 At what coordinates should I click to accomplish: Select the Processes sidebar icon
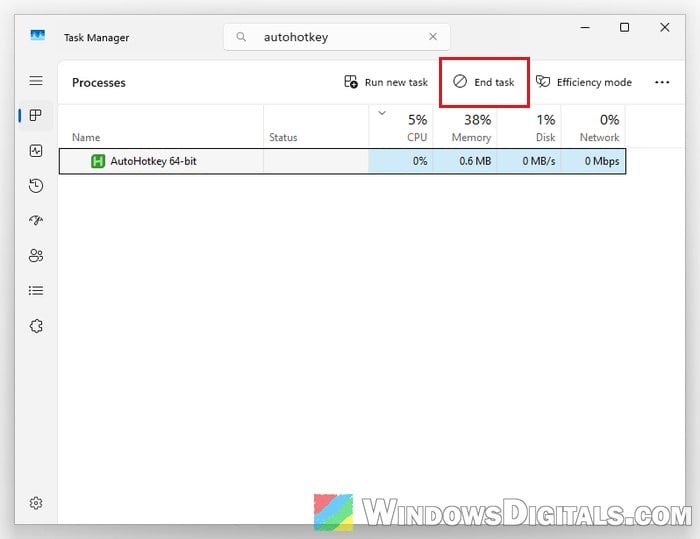click(x=36, y=115)
